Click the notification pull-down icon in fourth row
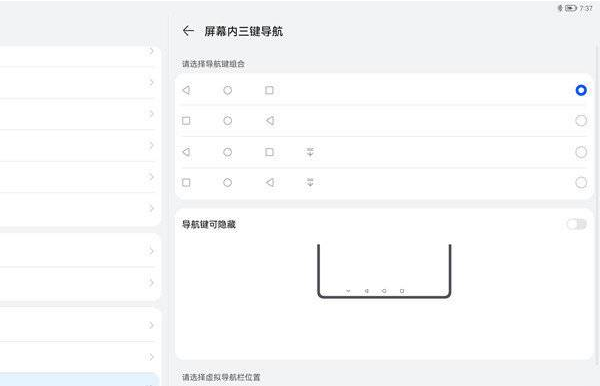 click(x=310, y=183)
